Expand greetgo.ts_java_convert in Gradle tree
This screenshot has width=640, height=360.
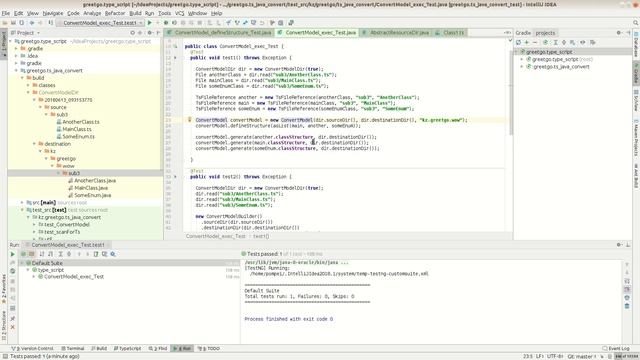pos(522,67)
